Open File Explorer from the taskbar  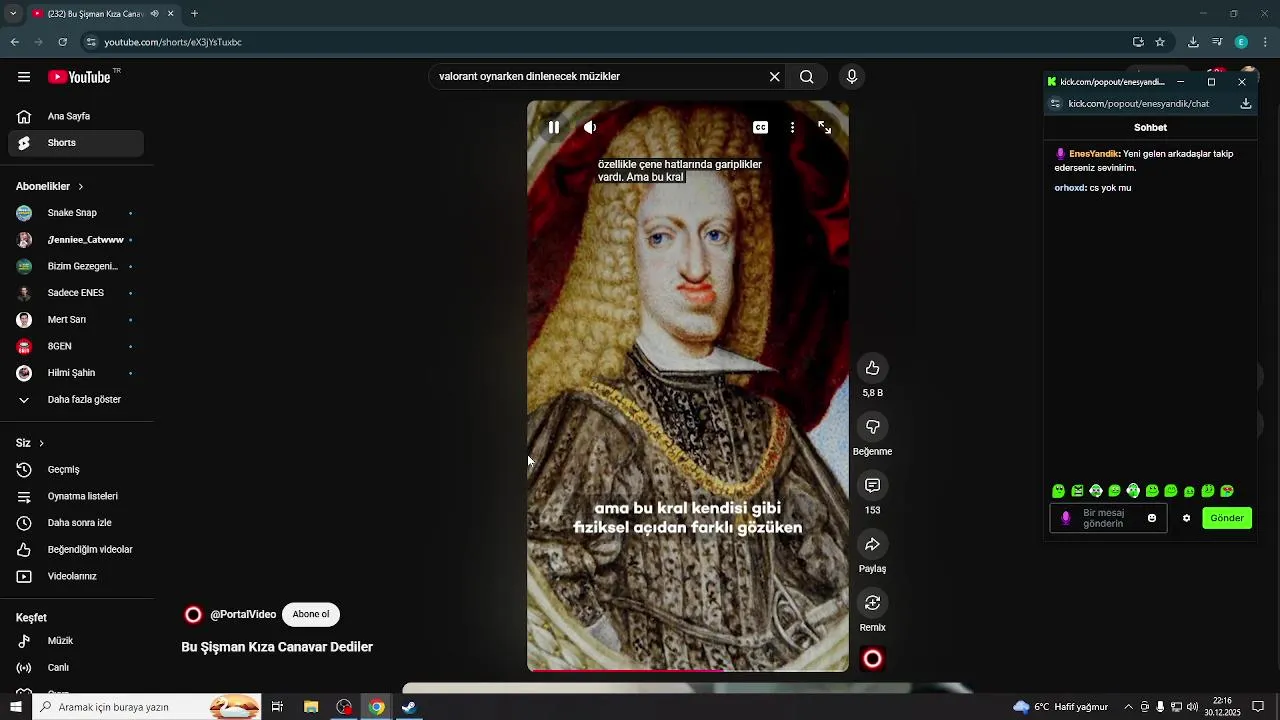pos(311,707)
